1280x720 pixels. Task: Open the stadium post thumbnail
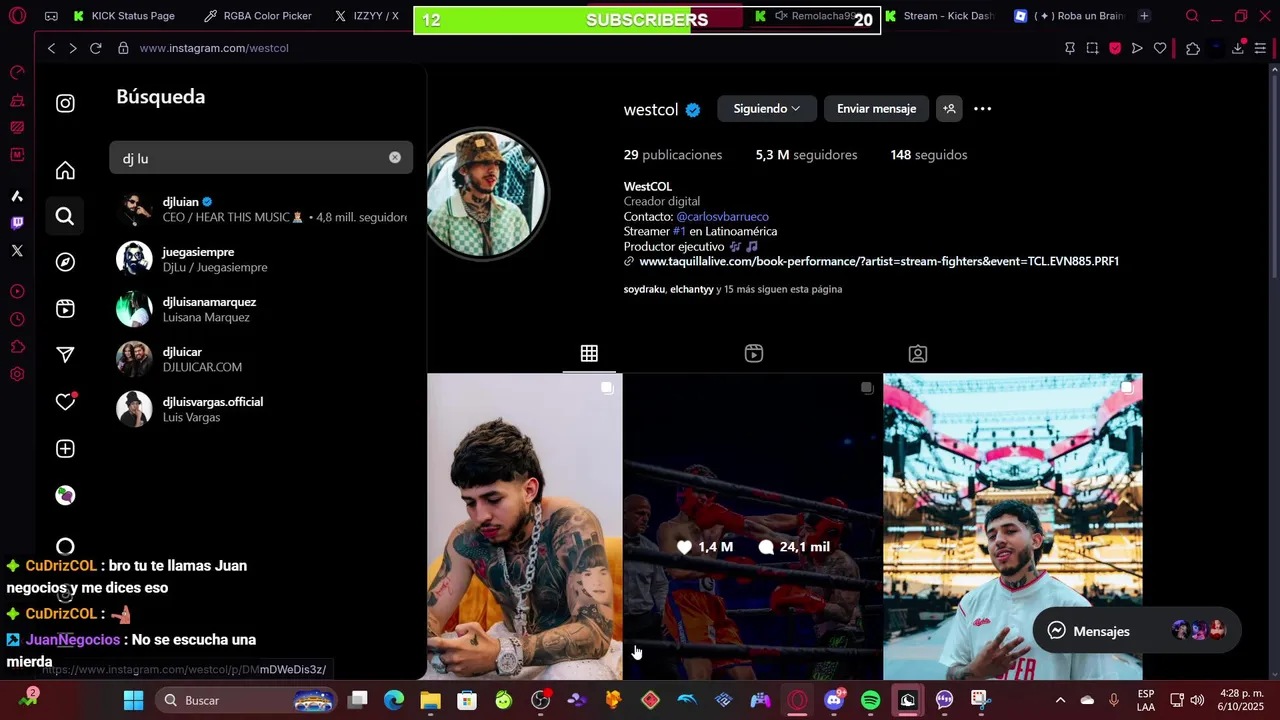(1013, 526)
